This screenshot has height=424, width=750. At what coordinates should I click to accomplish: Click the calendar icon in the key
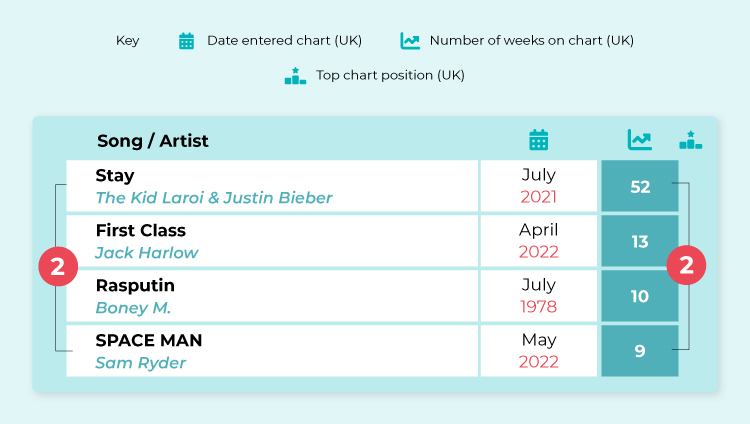pos(186,41)
